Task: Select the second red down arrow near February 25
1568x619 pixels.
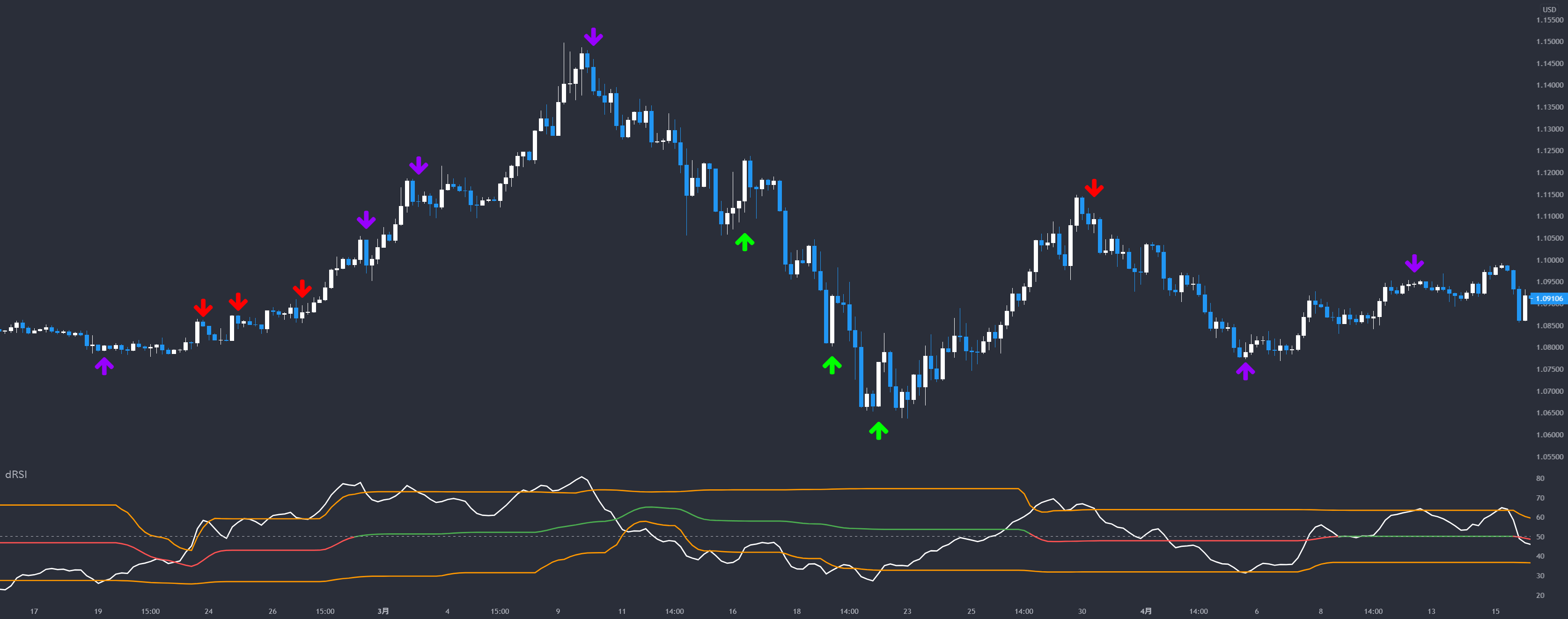Action: click(x=238, y=301)
